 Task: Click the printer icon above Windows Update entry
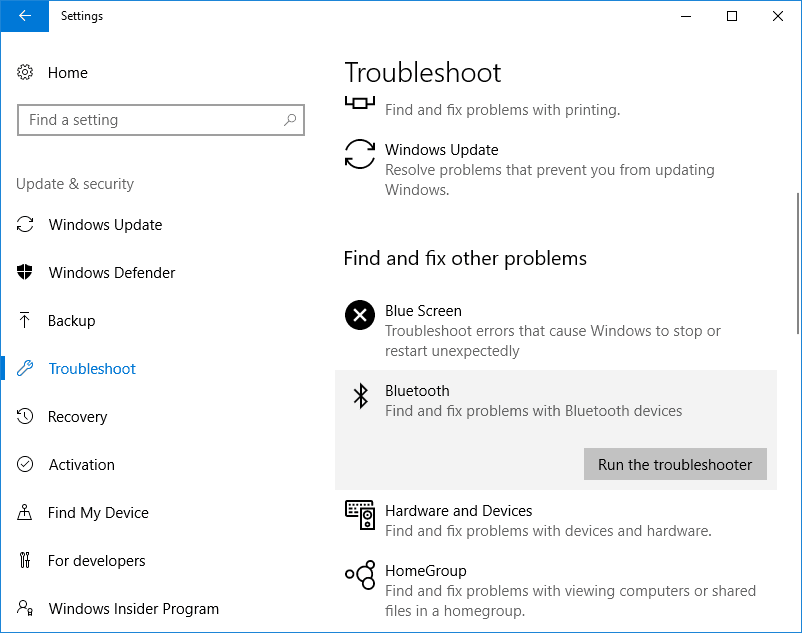[359, 101]
